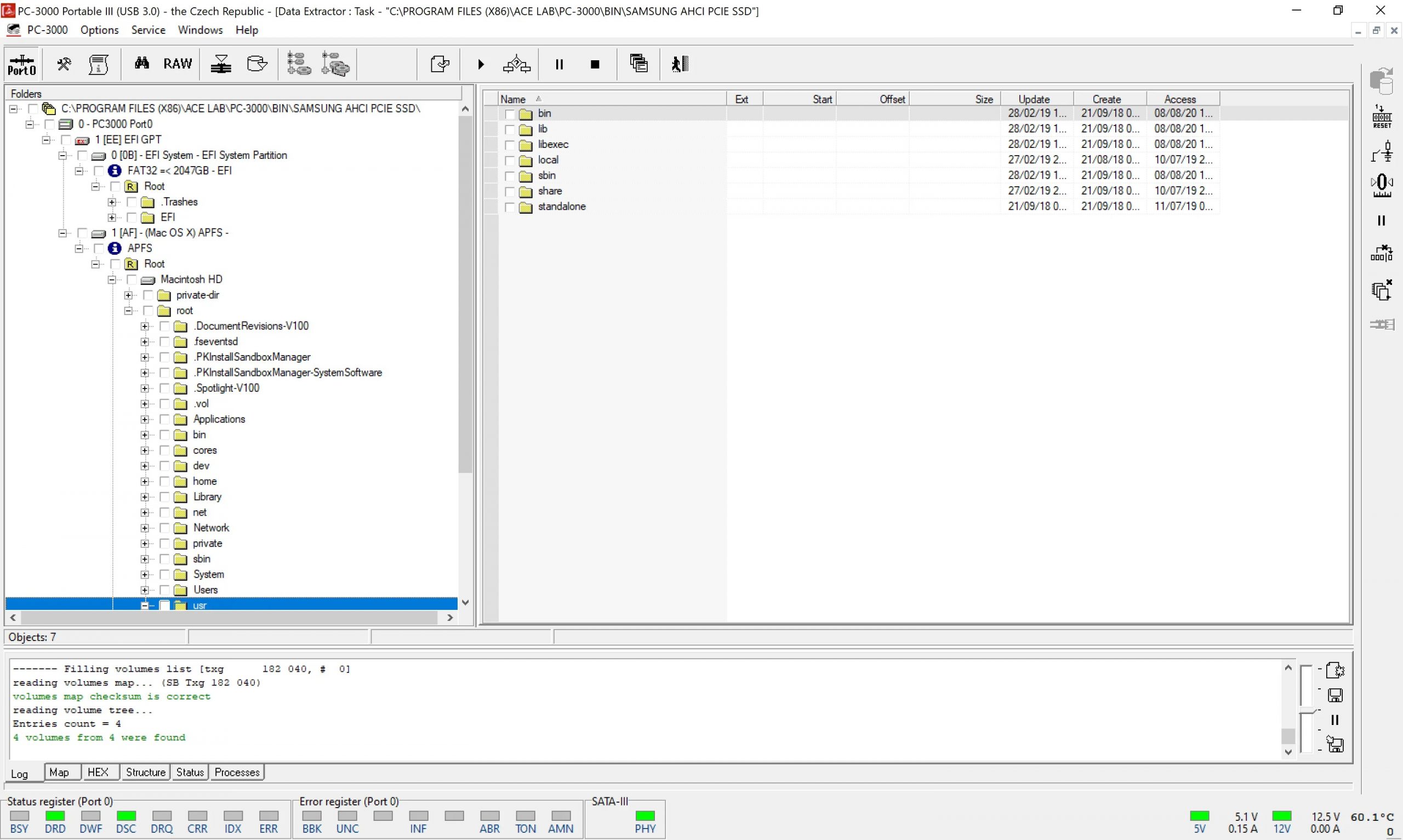
Task: Open the standalone folder in file list
Action: pyautogui.click(x=561, y=207)
